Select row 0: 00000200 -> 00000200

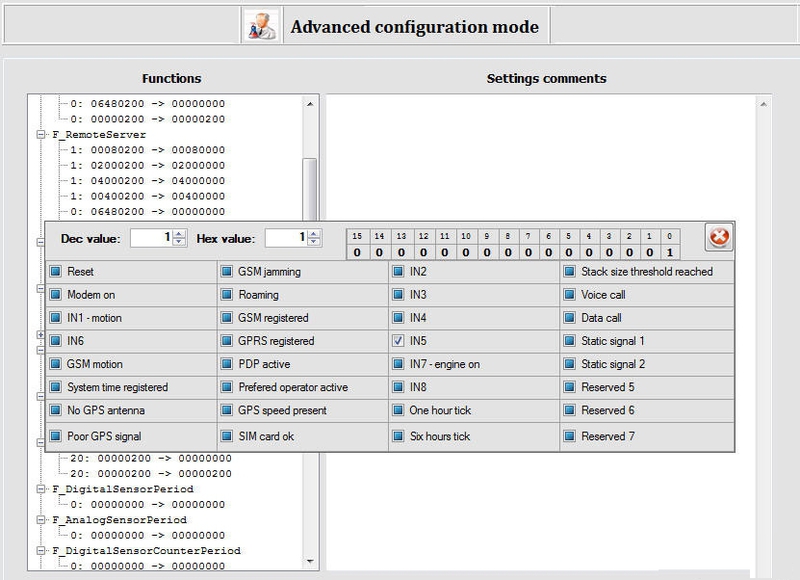click(x=147, y=119)
